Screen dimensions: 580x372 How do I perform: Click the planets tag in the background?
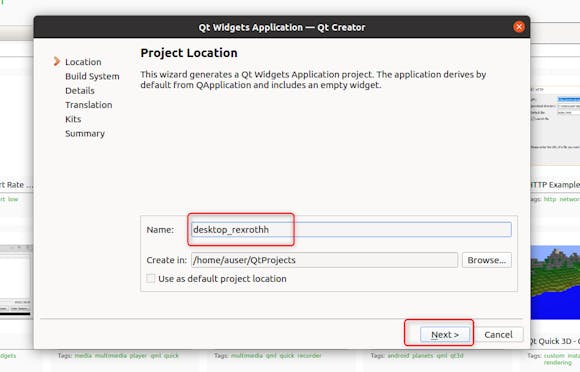coord(422,355)
